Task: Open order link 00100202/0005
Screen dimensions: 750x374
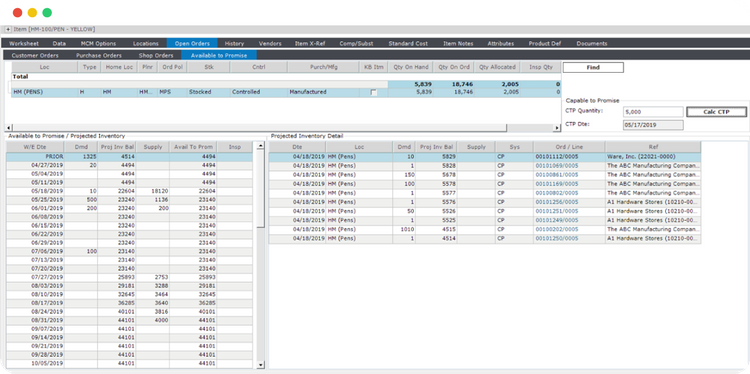Action: pos(557,229)
